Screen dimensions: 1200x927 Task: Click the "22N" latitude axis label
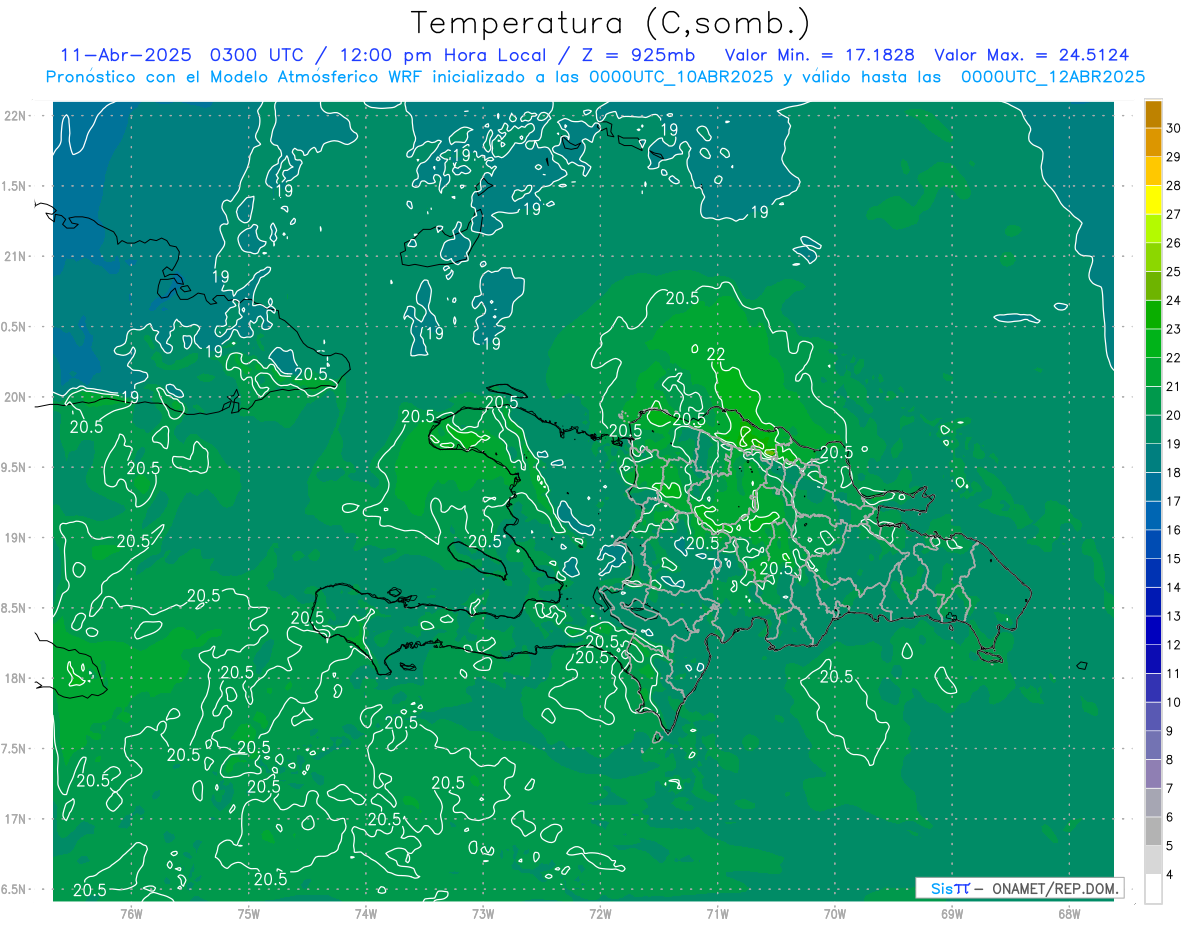pos(15,116)
